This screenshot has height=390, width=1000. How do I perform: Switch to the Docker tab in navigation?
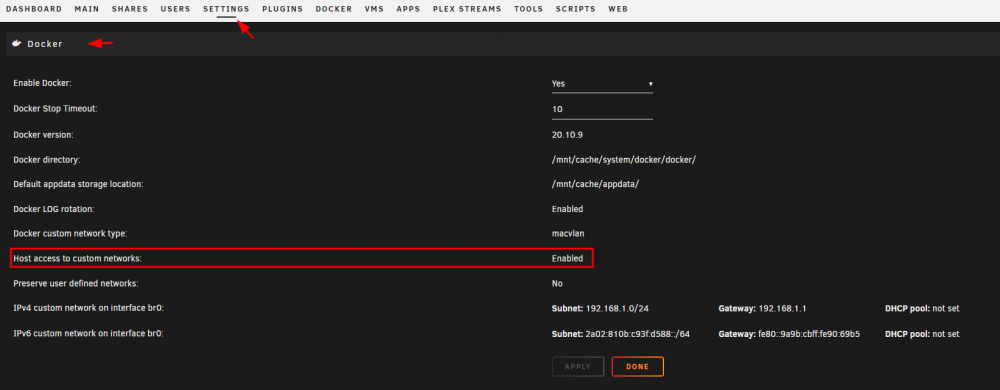(334, 9)
